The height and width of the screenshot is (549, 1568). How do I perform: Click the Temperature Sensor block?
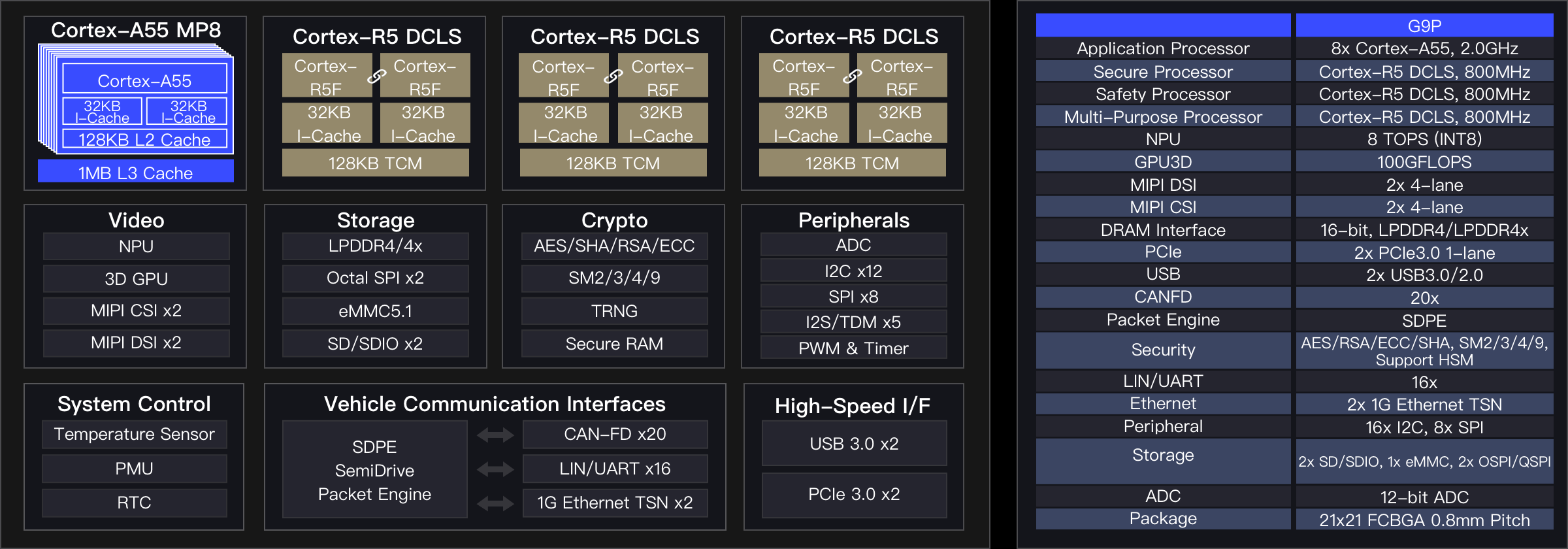135,435
